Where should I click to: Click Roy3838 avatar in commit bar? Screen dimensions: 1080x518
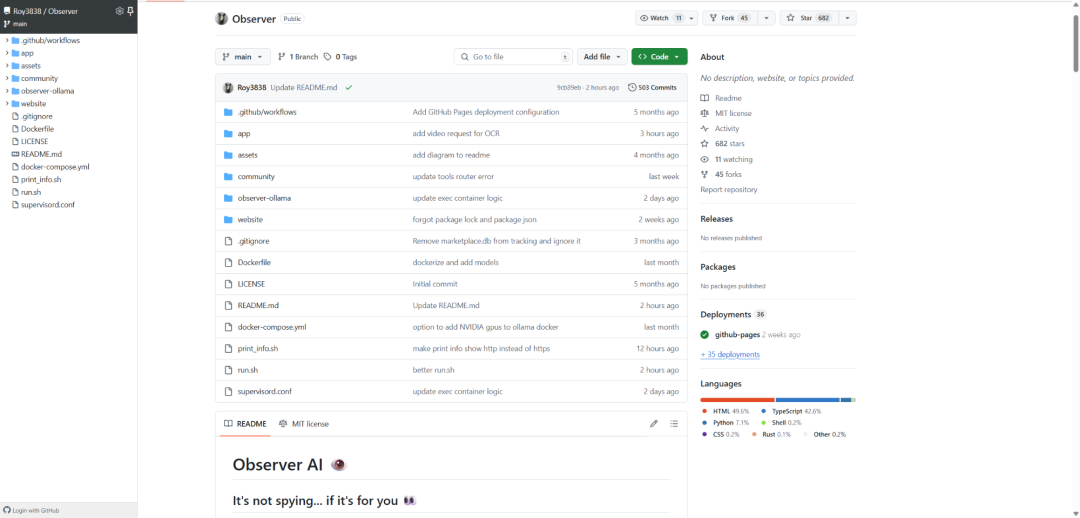coord(228,87)
